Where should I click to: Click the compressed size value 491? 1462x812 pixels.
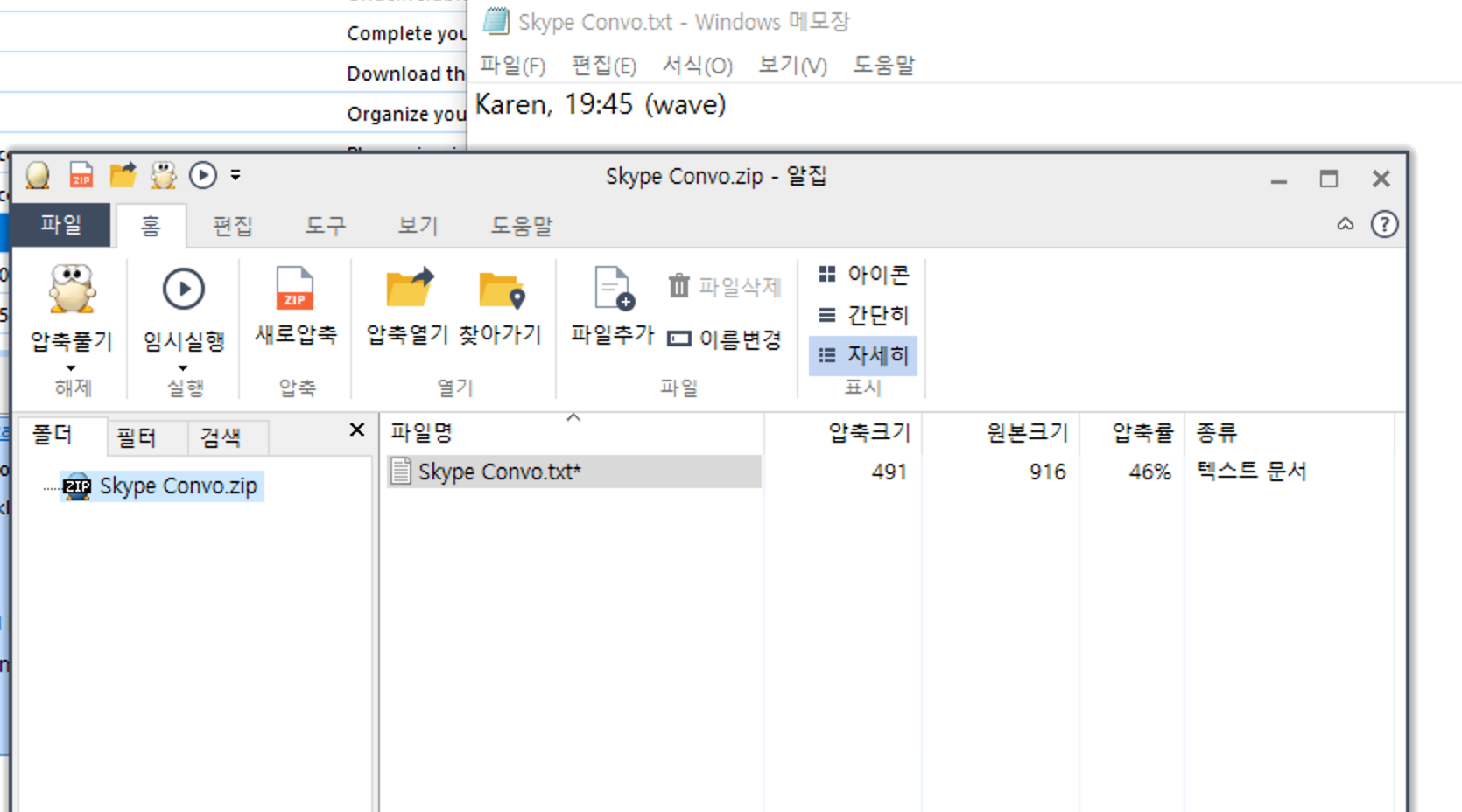coord(889,472)
